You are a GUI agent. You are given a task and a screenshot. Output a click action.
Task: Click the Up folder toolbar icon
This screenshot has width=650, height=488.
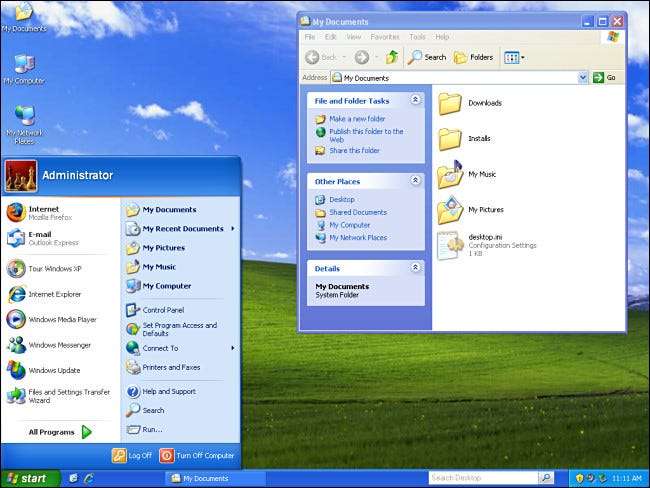point(392,57)
